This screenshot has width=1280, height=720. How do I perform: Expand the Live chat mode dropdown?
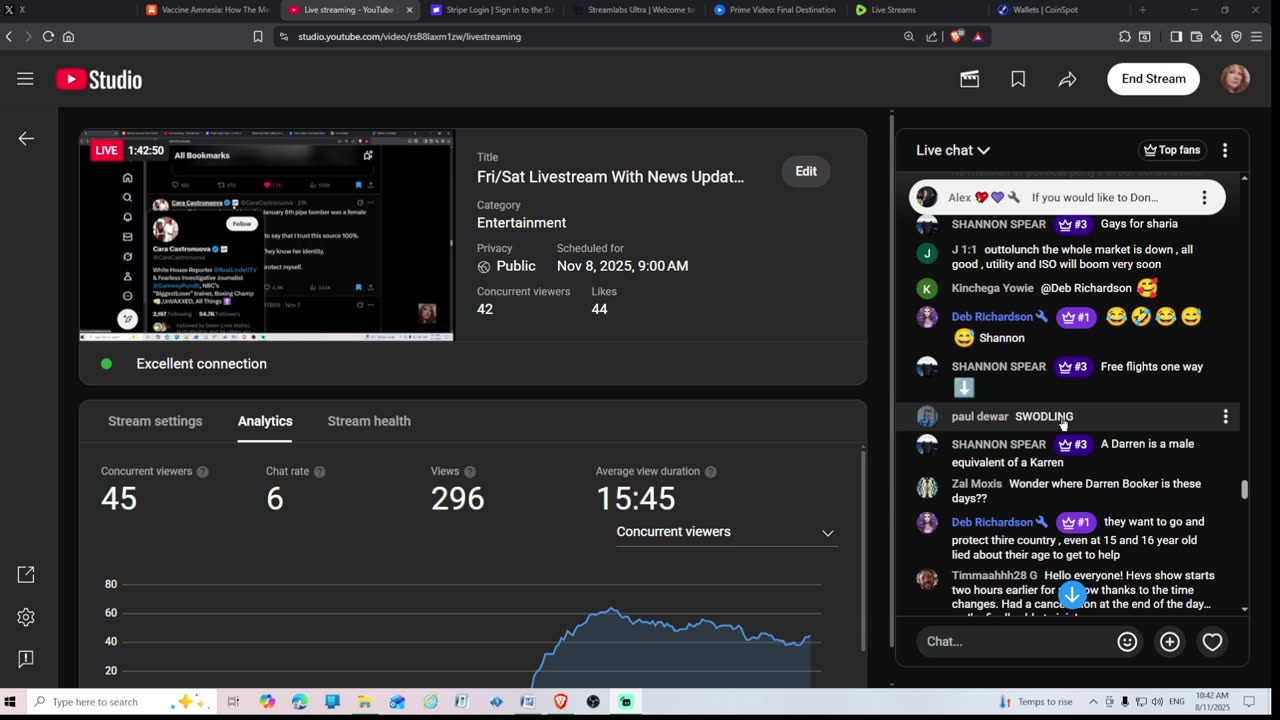coord(953,150)
